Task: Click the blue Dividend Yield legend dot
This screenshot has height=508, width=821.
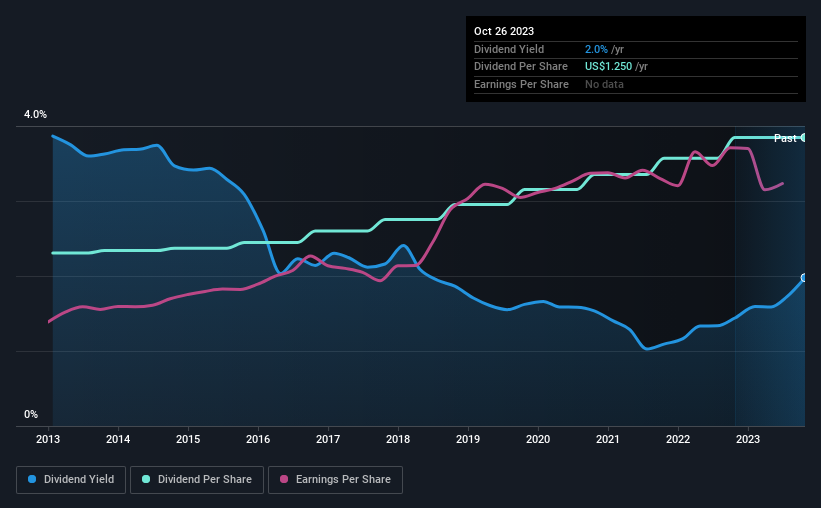Action: pyautogui.click(x=32, y=479)
